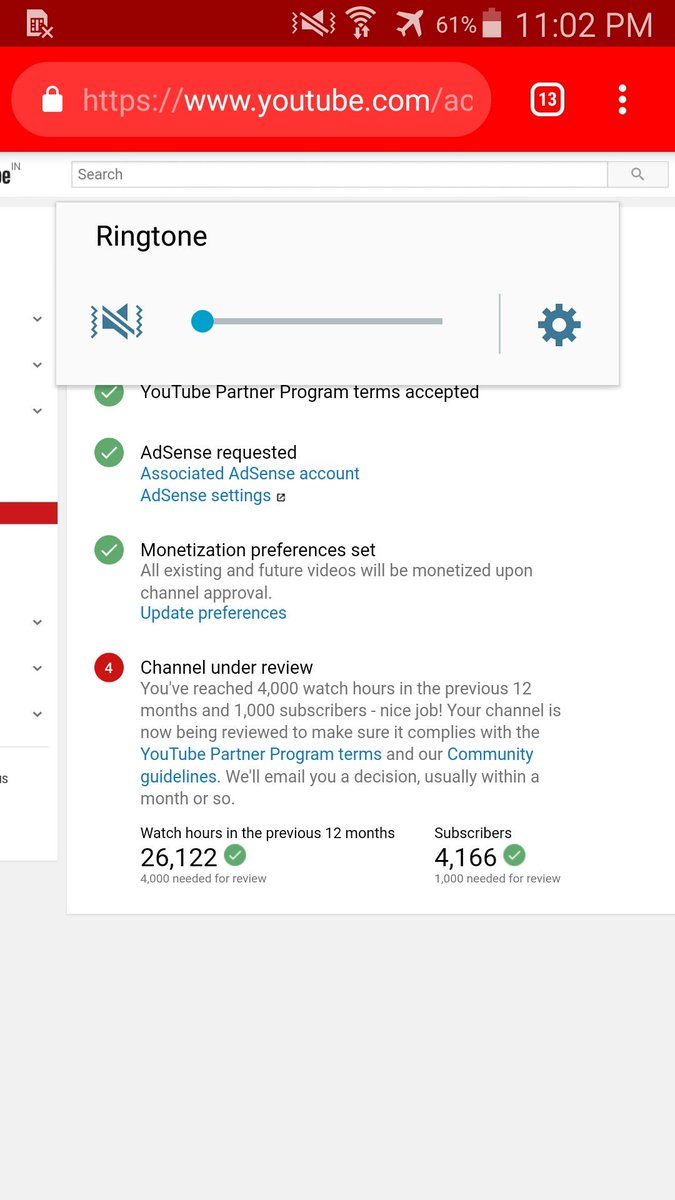Expand the sidebar chevron level with Channel under review
This screenshot has width=675, height=1200.
[x=37, y=668]
